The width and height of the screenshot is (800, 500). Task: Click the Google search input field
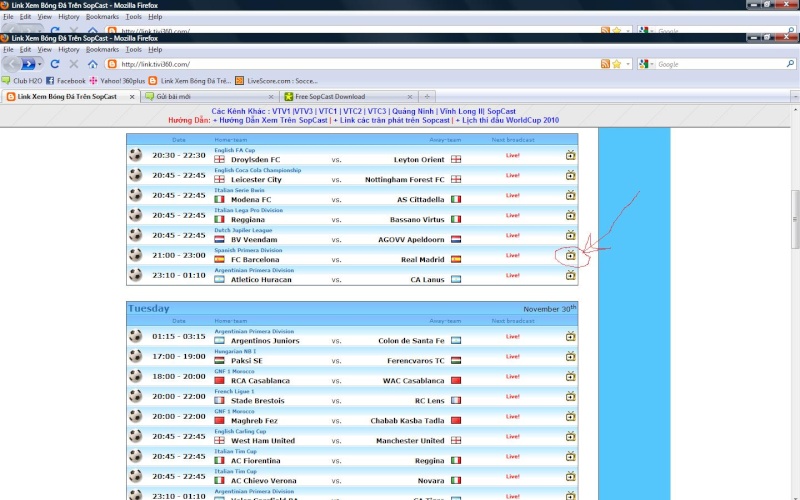[720, 64]
